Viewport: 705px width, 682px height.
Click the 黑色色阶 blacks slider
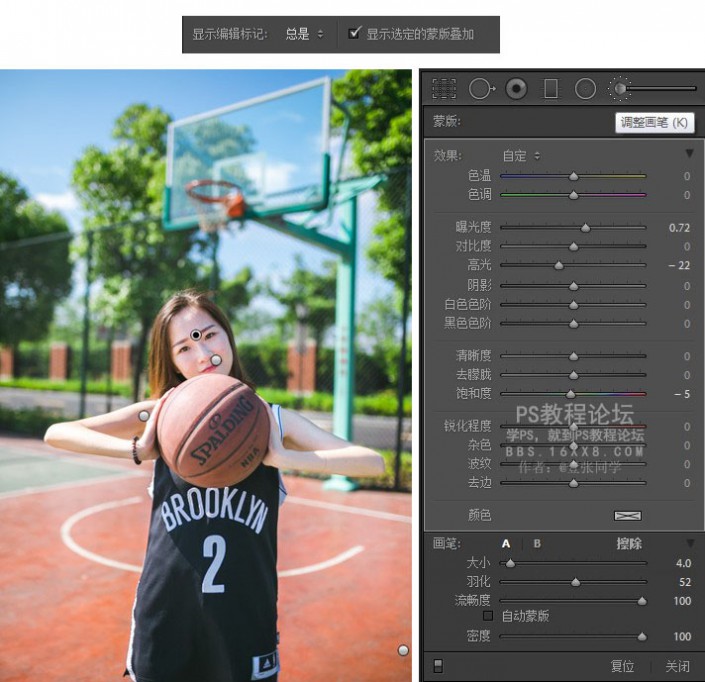(x=573, y=324)
